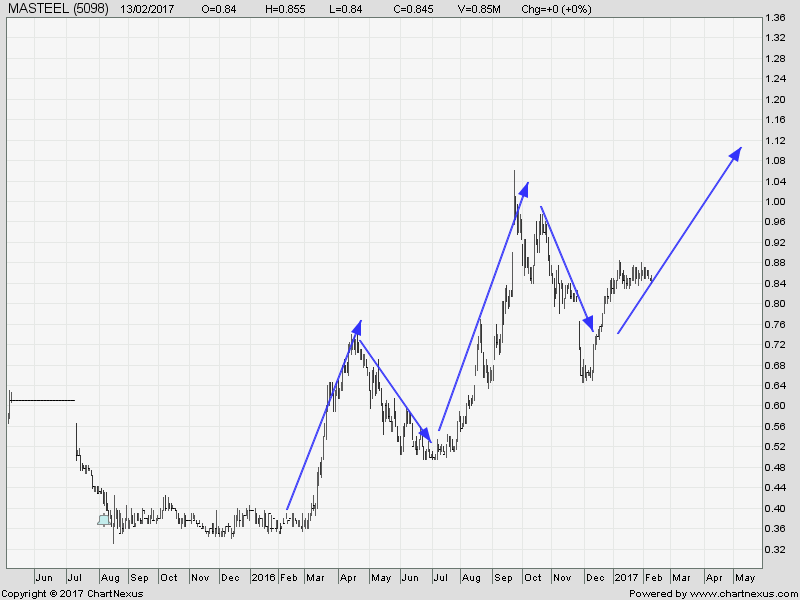
Task: Click the 2016 year label on the time axis
Action: pyautogui.click(x=264, y=578)
